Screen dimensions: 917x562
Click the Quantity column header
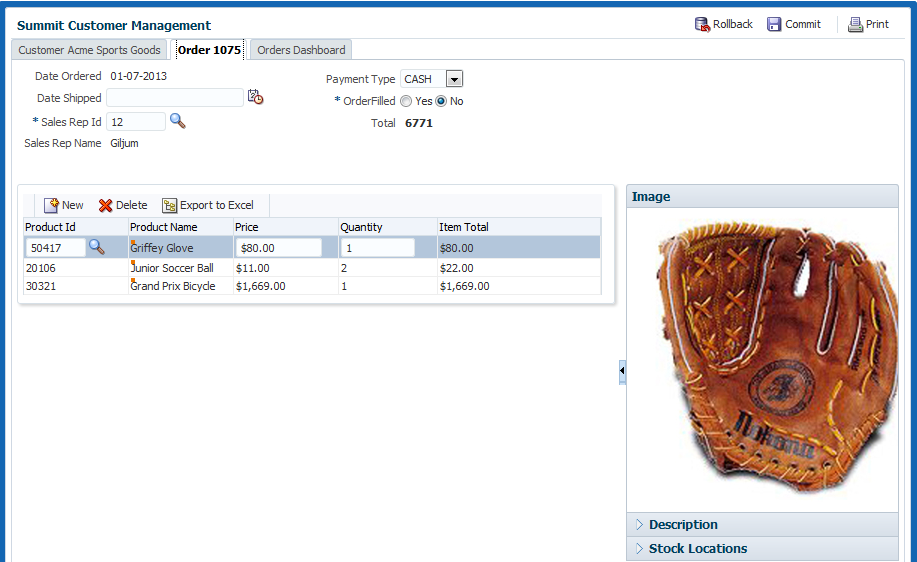point(388,227)
